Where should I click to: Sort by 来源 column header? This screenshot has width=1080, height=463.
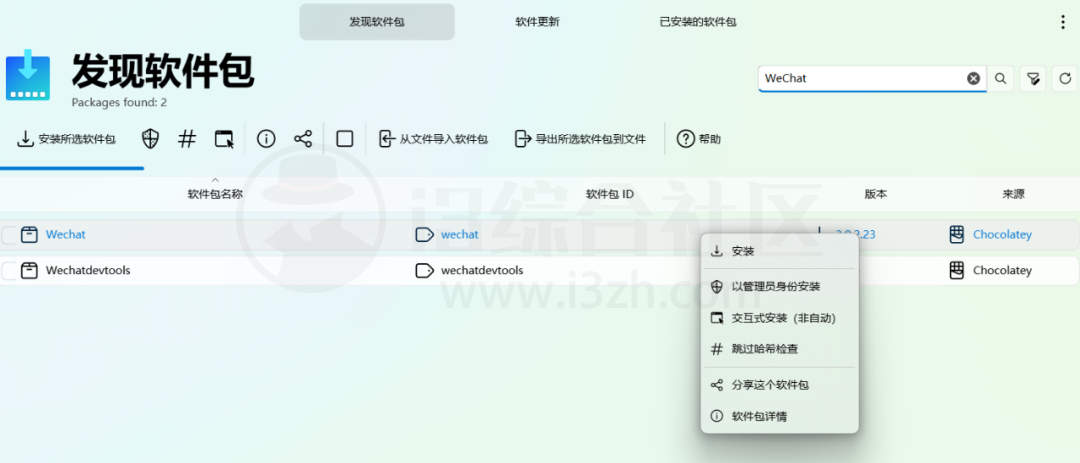[1013, 194]
